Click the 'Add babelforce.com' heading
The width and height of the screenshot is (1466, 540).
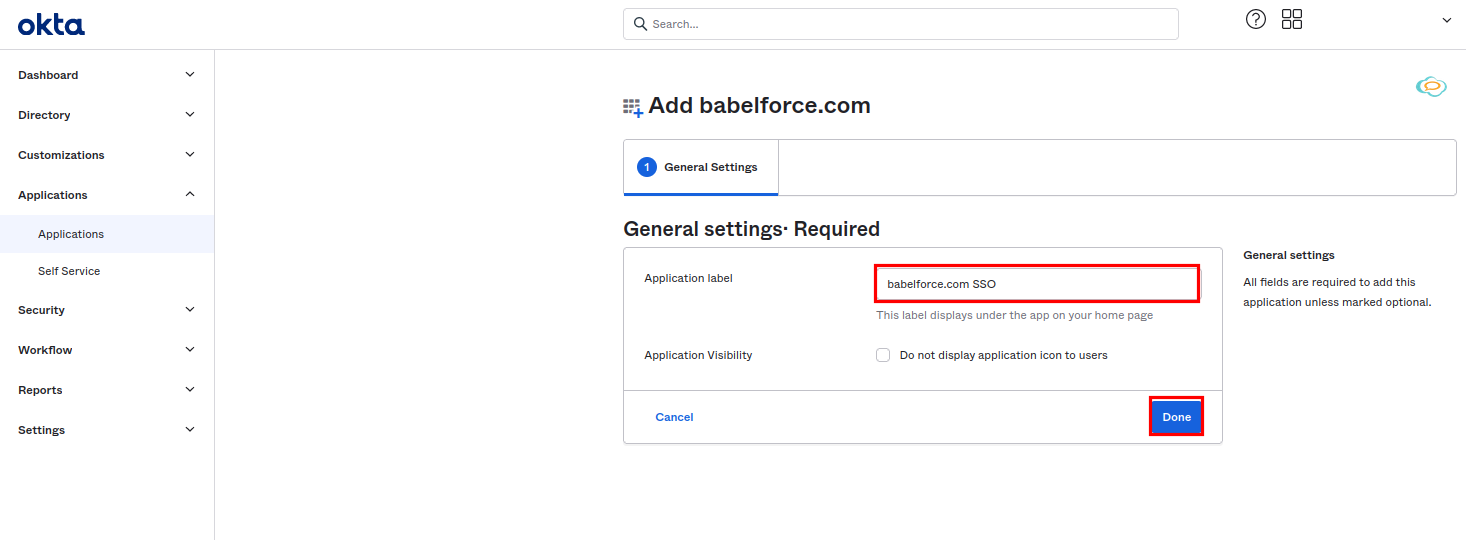pyautogui.click(x=759, y=105)
